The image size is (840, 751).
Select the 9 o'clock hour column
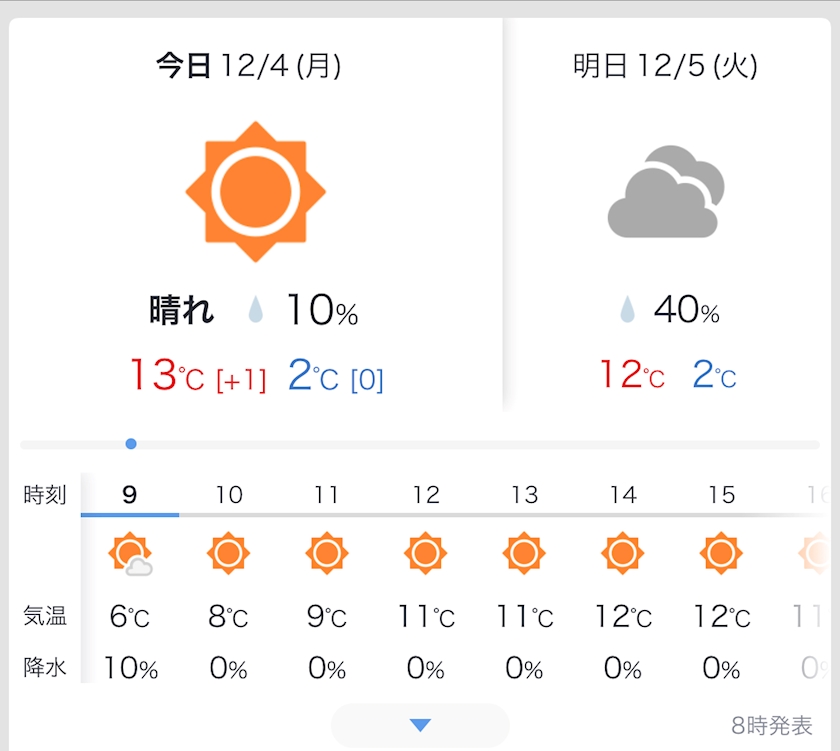[x=130, y=494]
